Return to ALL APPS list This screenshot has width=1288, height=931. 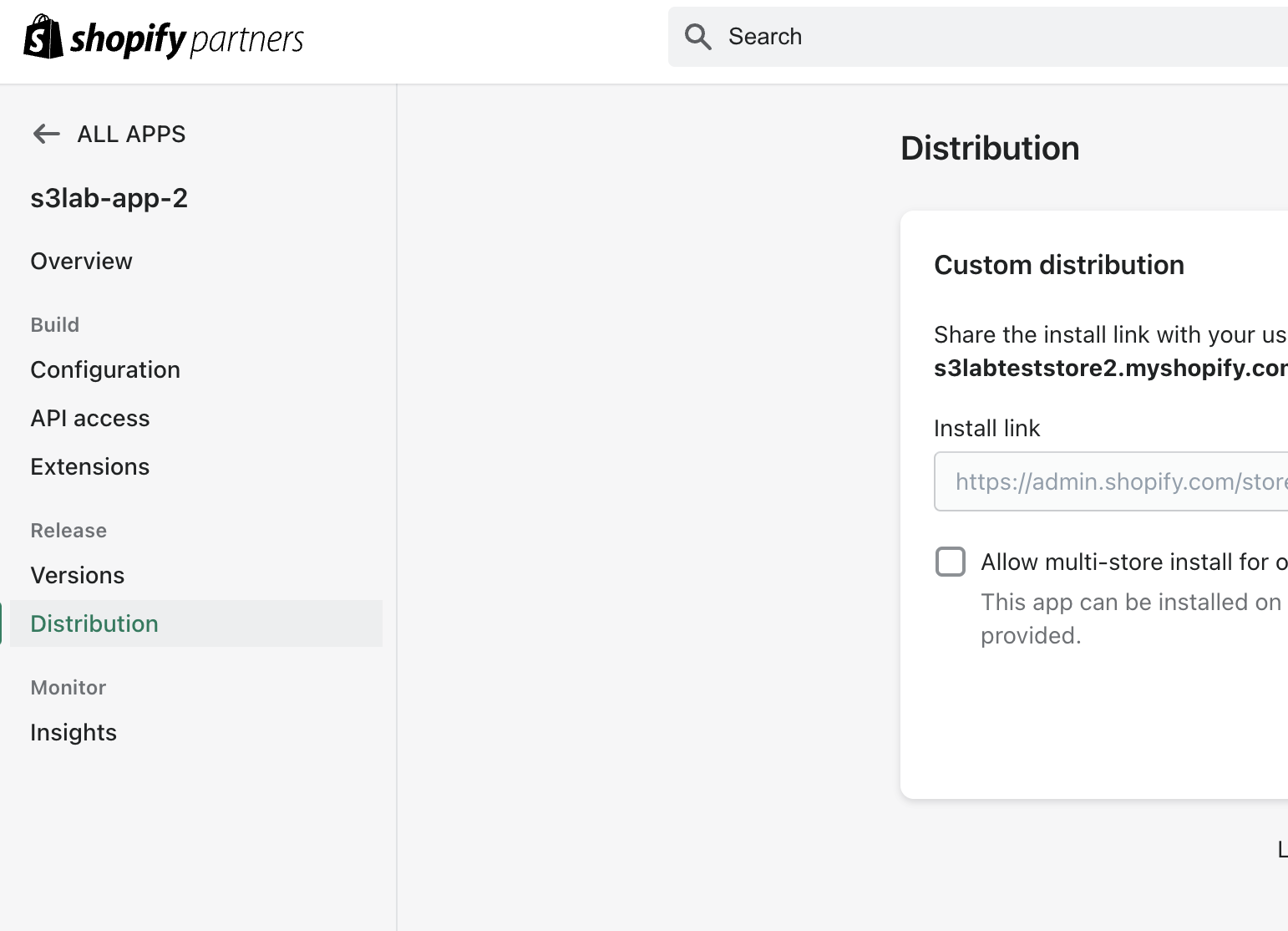[131, 134]
